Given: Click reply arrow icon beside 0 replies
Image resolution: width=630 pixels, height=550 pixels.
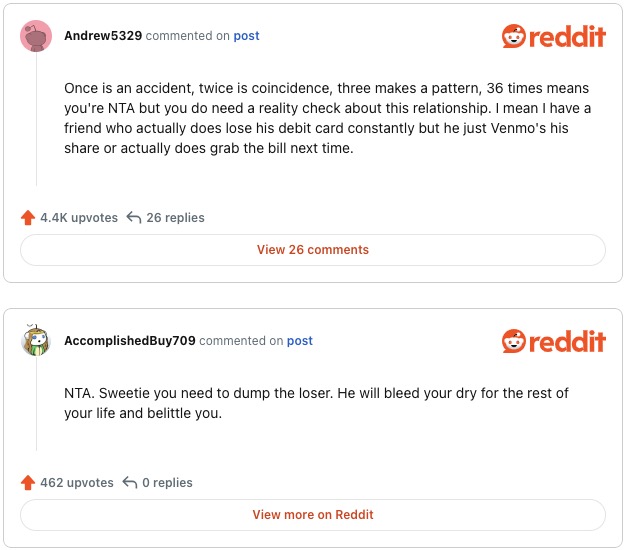Looking at the screenshot, I should pyautogui.click(x=129, y=483).
